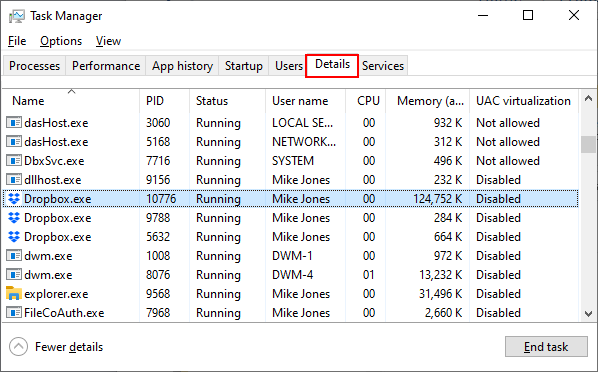Click PID 10776 of Dropbox.exe
The width and height of the screenshot is (598, 372).
(161, 199)
